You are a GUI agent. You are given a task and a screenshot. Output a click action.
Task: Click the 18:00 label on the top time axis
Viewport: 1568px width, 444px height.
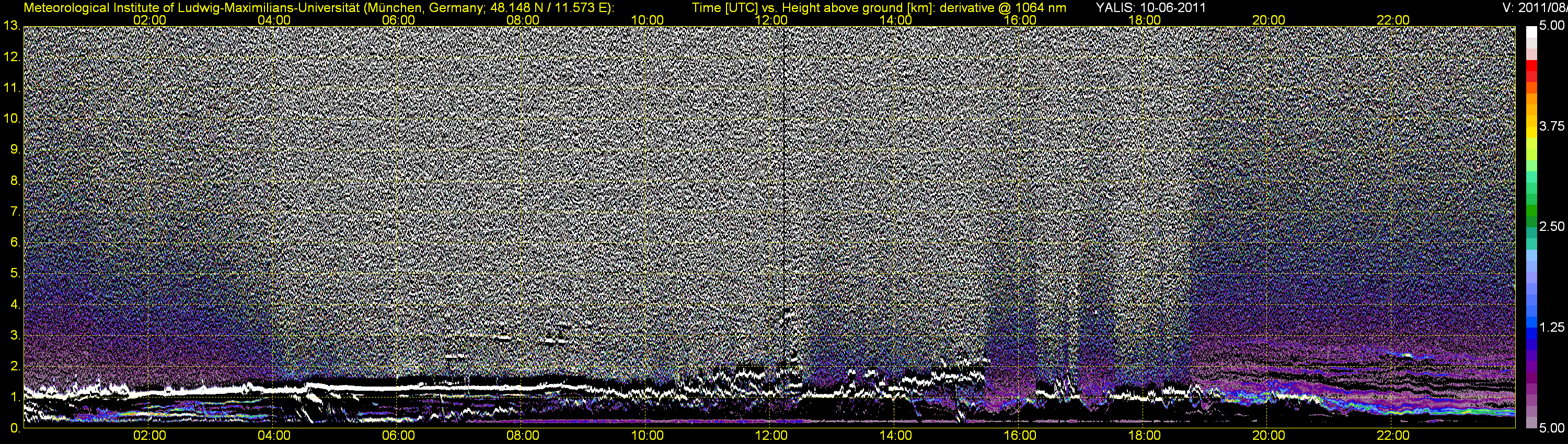1144,20
